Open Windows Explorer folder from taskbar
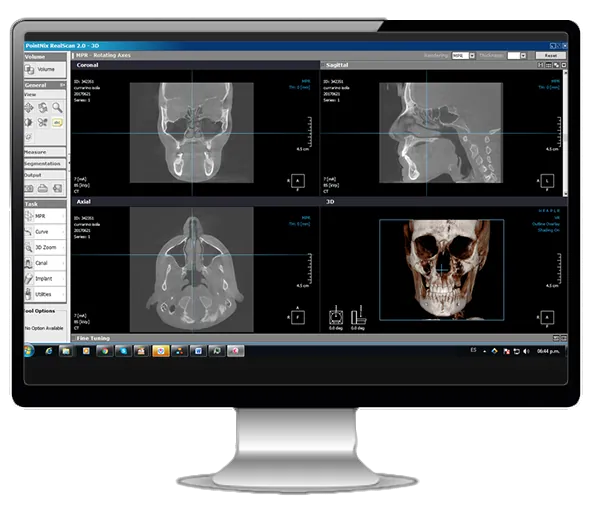 point(66,351)
